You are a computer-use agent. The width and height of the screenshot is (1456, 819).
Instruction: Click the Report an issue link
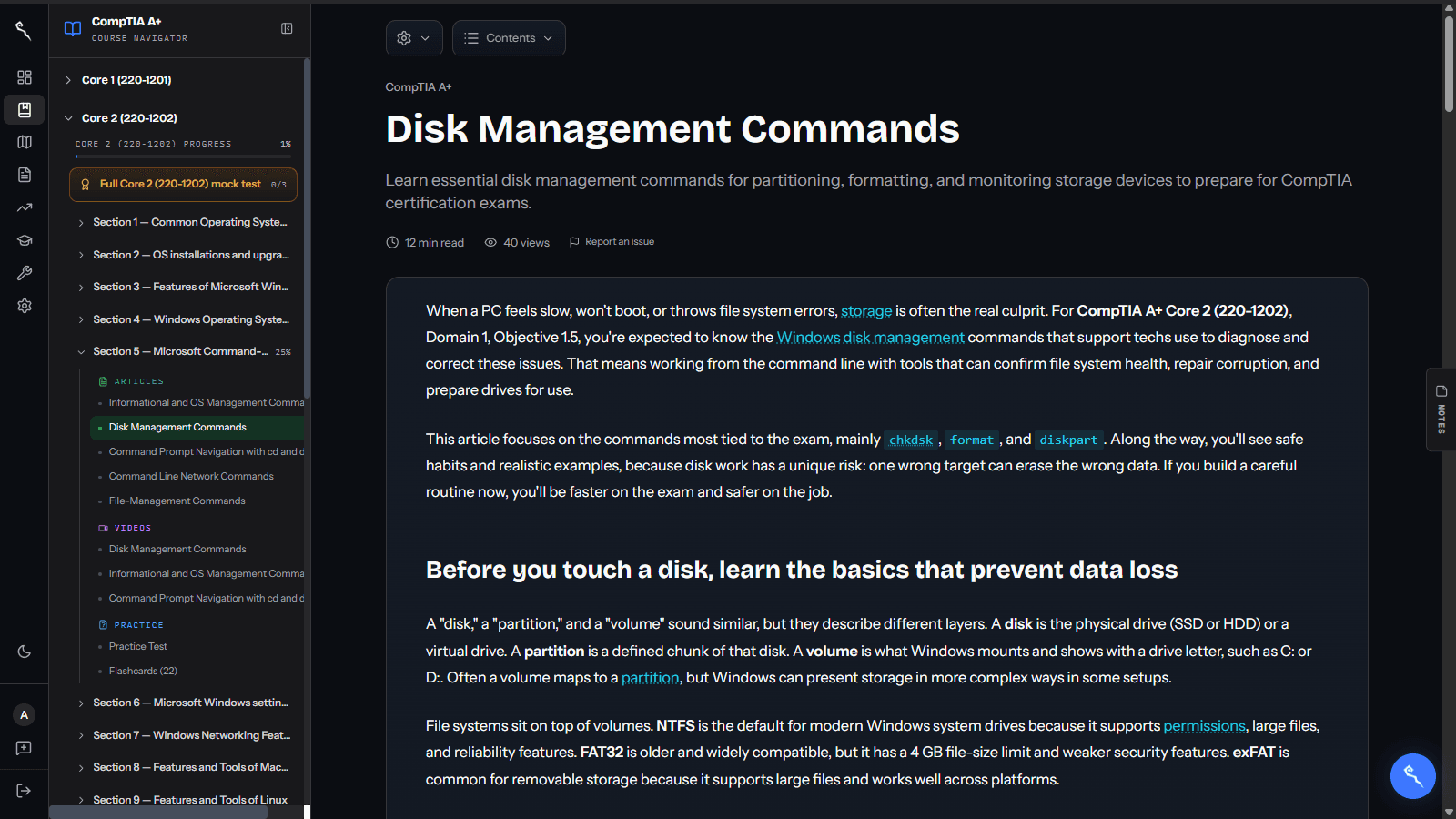point(612,242)
